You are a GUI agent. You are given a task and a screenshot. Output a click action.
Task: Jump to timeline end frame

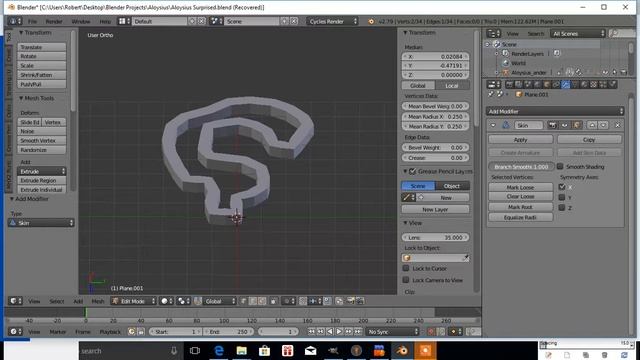point(358,332)
